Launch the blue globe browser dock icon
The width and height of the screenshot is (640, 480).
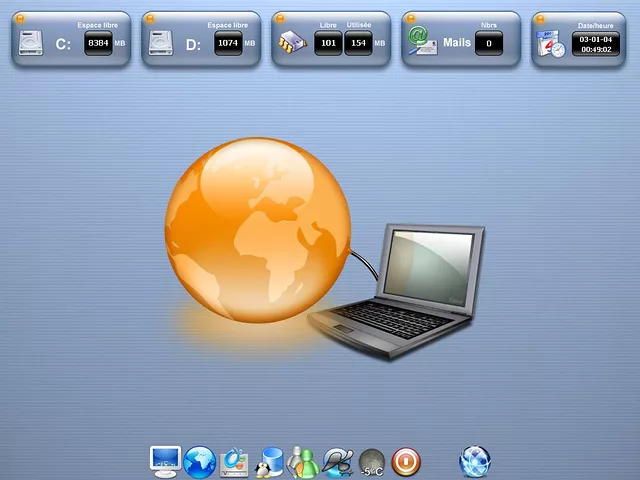tap(200, 461)
